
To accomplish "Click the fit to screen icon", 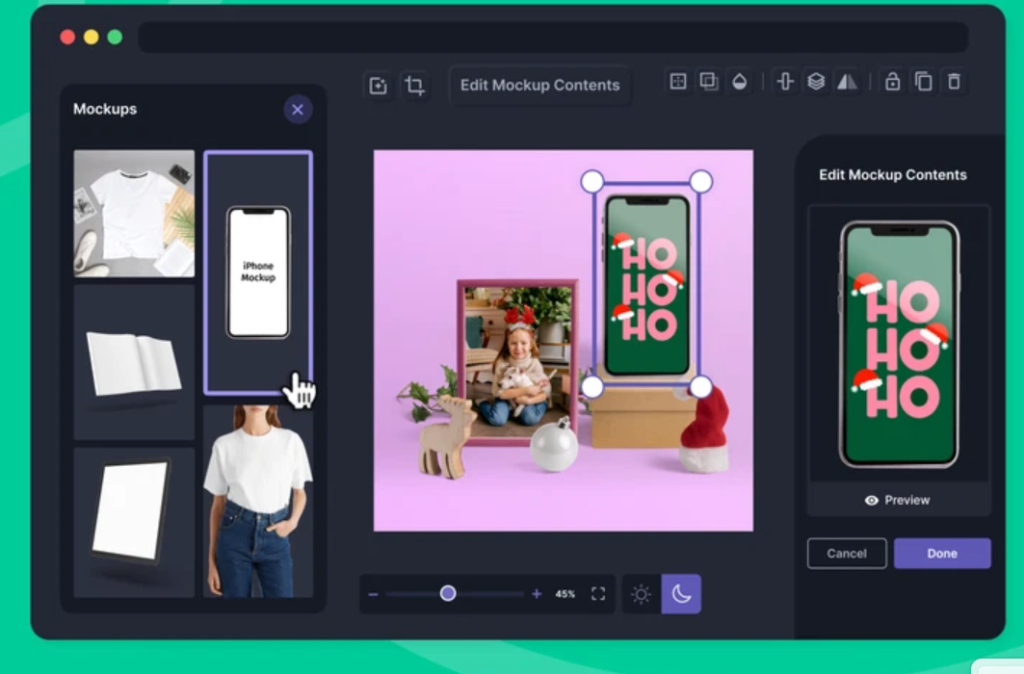I will (x=598, y=594).
